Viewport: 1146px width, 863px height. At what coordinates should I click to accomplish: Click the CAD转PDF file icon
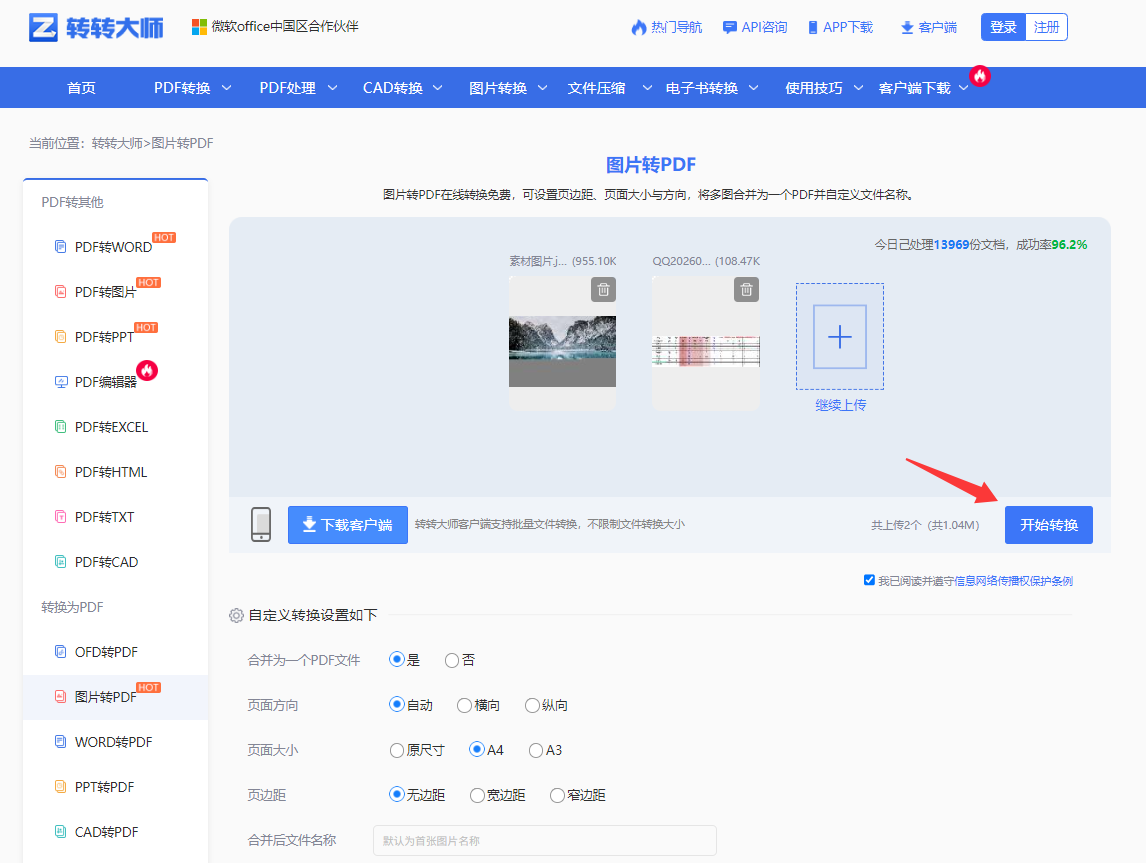coord(61,832)
